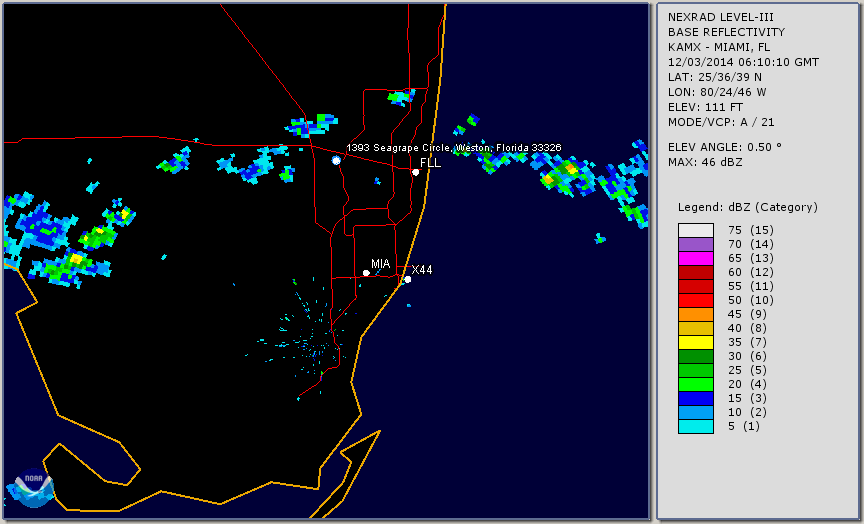Click the 40 dBZ gold legend swatch

tap(696, 328)
